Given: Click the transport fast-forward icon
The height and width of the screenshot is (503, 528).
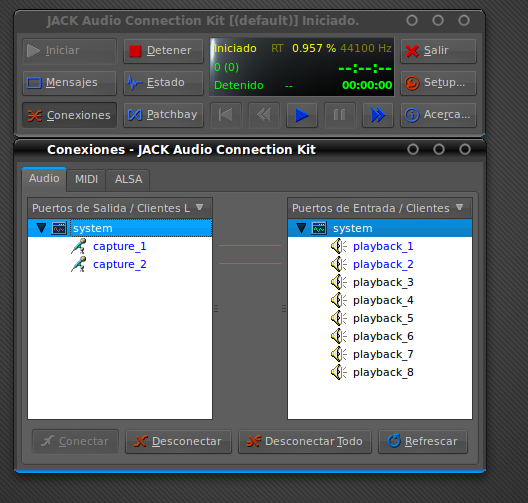Looking at the screenshot, I should pos(377,115).
